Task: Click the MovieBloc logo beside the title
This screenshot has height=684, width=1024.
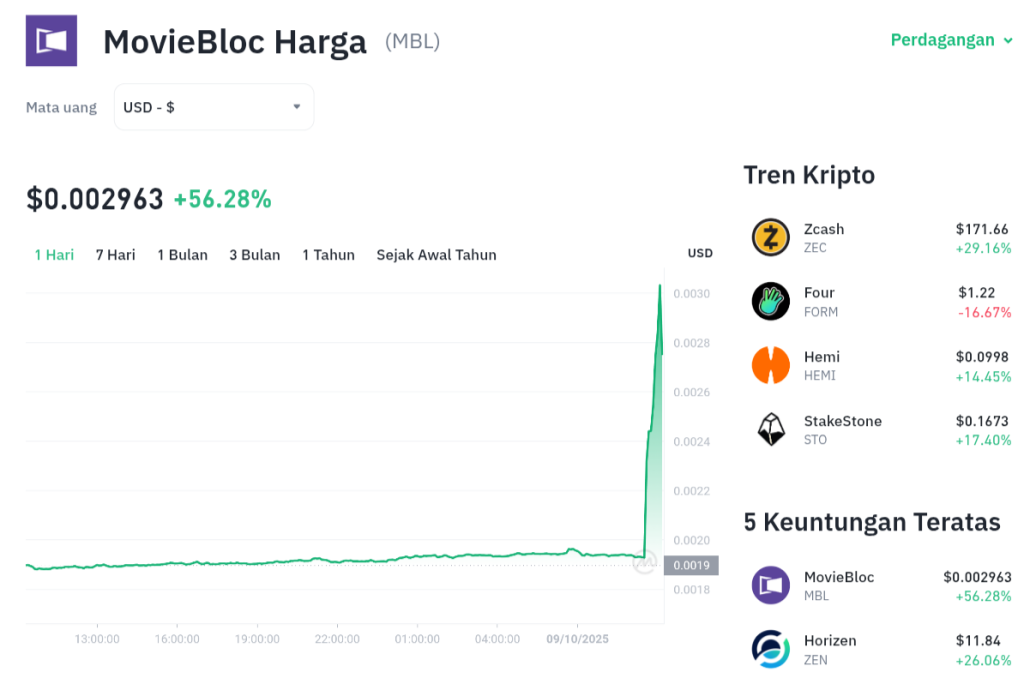Action: [51, 41]
